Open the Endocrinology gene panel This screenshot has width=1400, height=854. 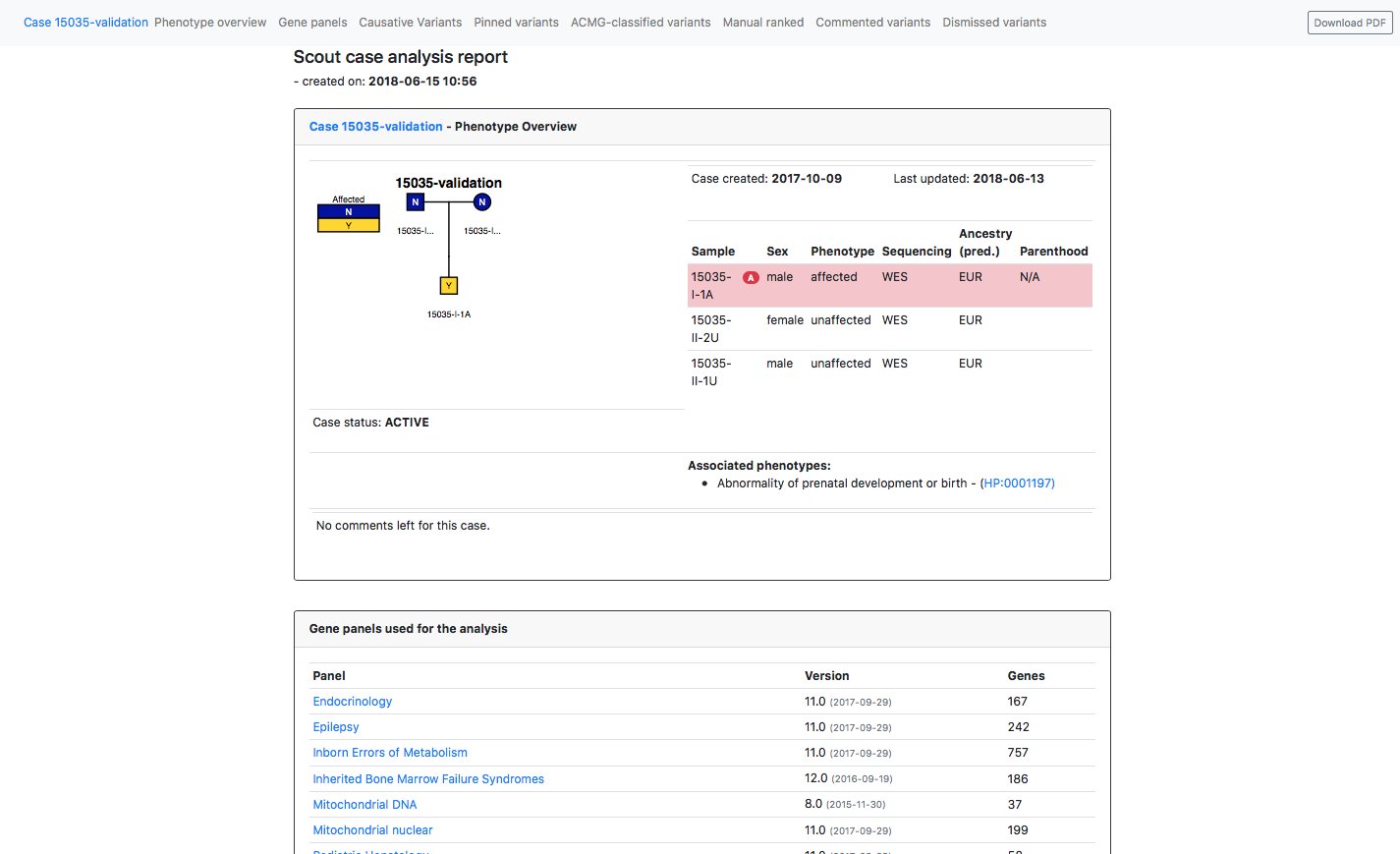352,702
